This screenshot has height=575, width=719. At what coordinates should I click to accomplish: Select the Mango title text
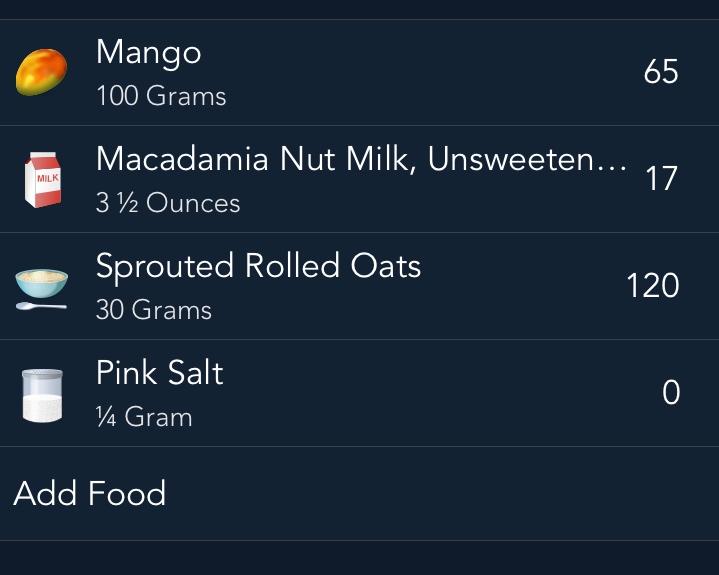[x=148, y=53]
